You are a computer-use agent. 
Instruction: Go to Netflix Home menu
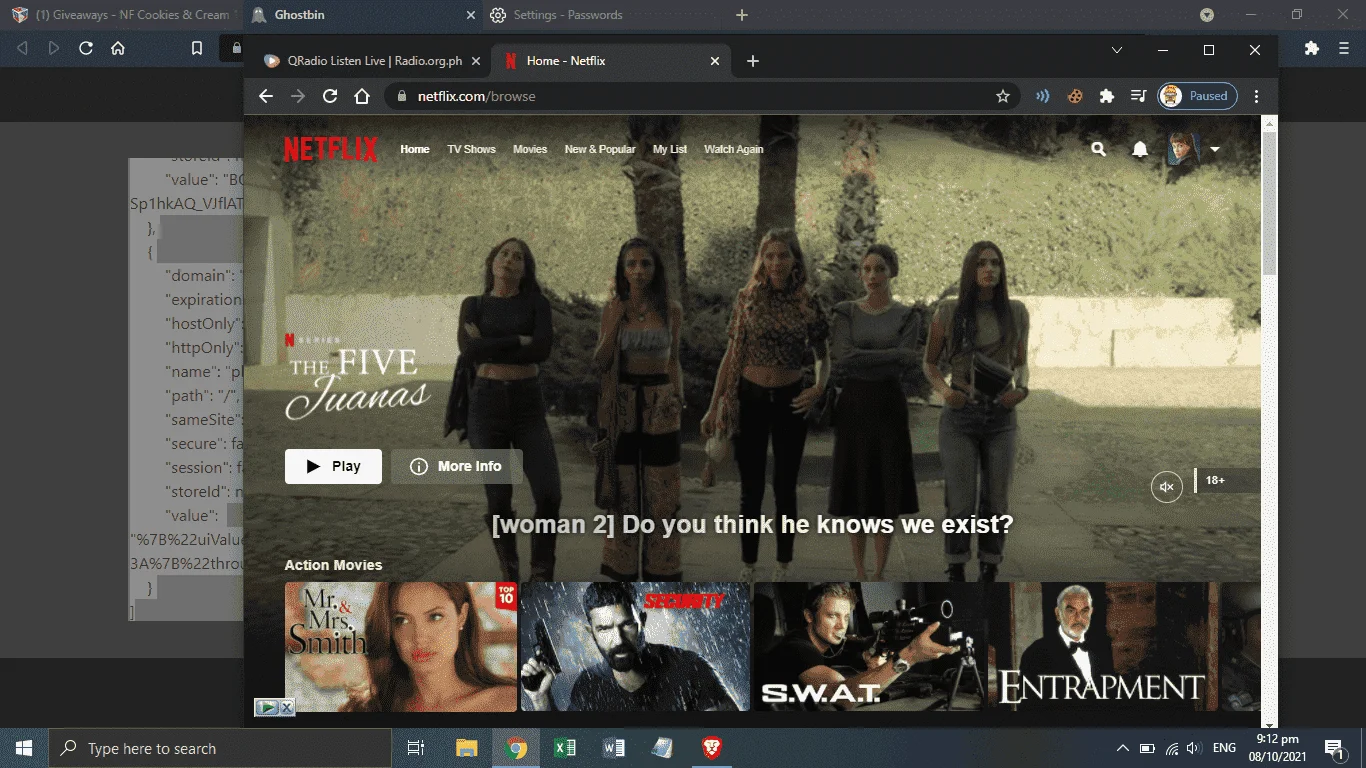click(x=415, y=149)
